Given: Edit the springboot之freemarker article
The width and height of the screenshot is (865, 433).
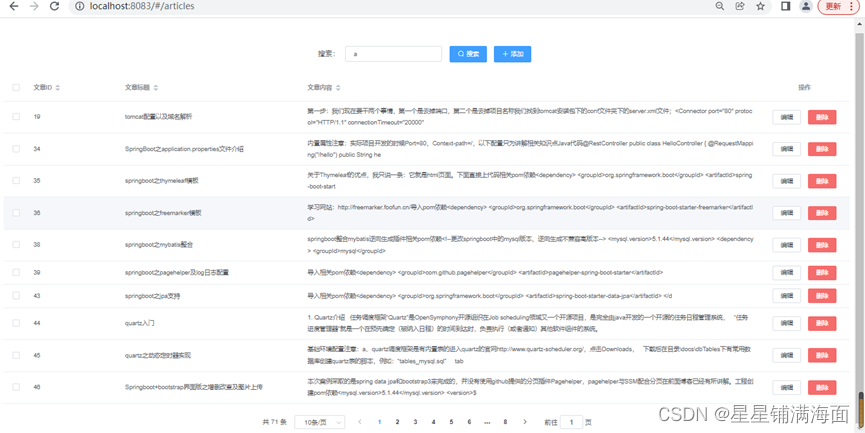Looking at the screenshot, I should click(787, 213).
